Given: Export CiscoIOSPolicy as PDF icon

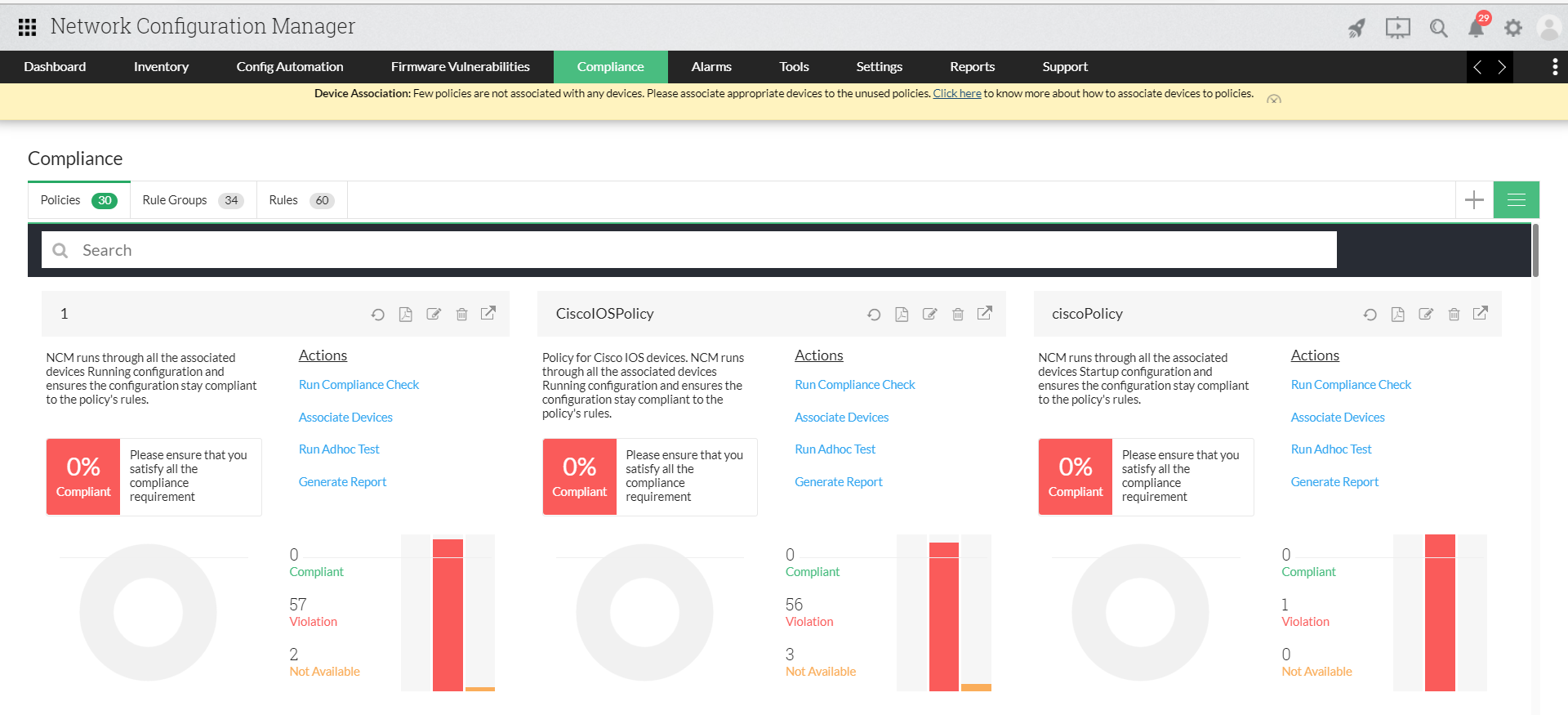Looking at the screenshot, I should pyautogui.click(x=902, y=315).
